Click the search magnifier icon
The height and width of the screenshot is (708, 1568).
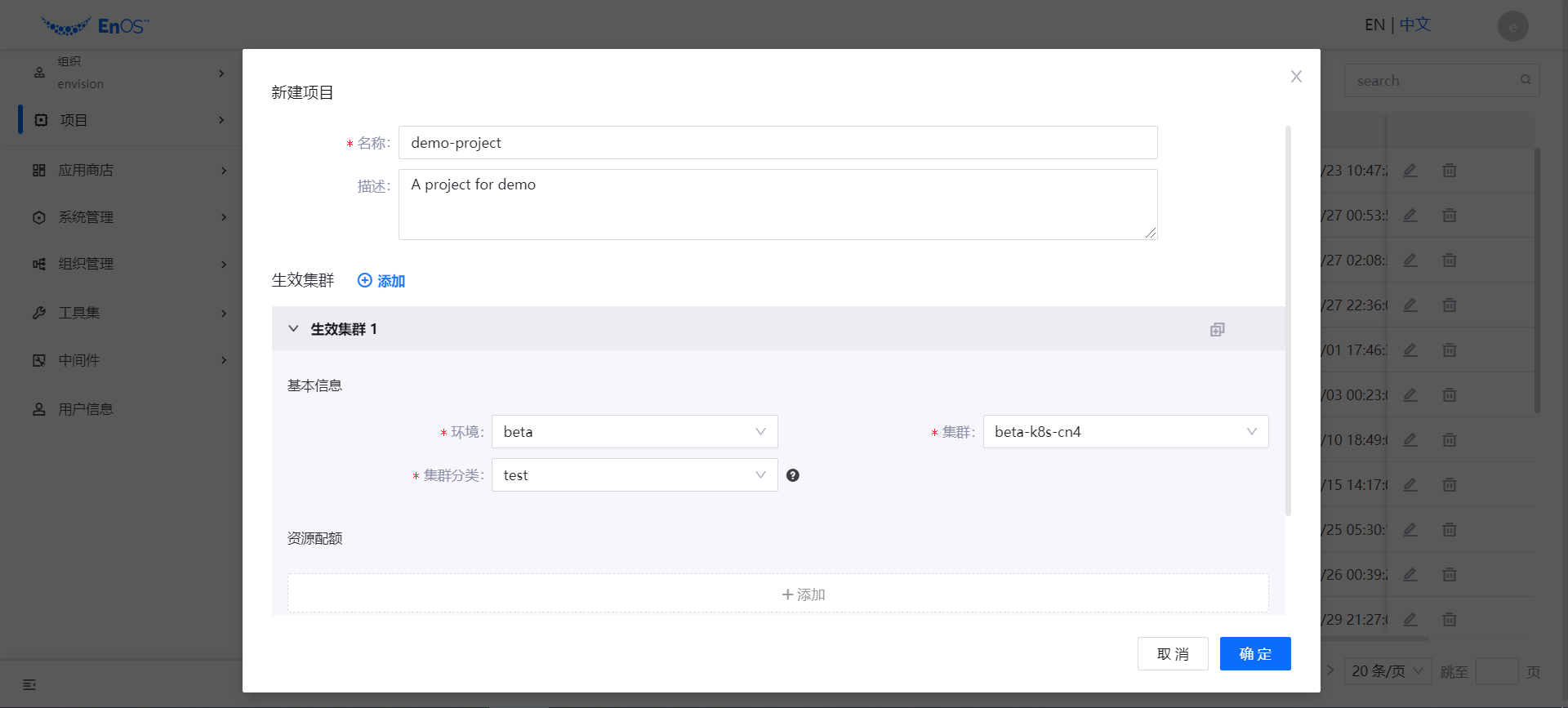pyautogui.click(x=1525, y=80)
